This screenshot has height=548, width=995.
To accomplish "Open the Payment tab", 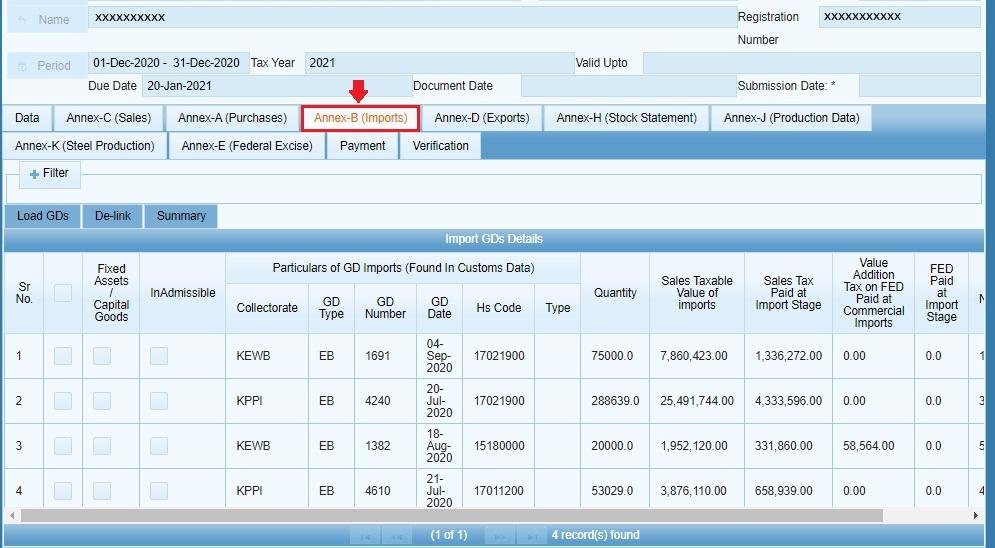I will click(x=362, y=146).
